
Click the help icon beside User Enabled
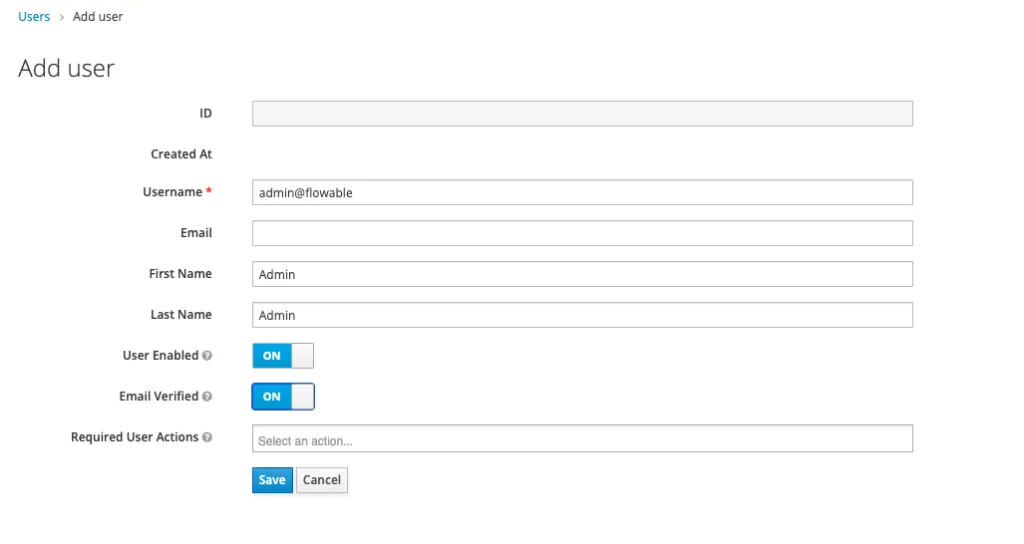[x=207, y=356]
